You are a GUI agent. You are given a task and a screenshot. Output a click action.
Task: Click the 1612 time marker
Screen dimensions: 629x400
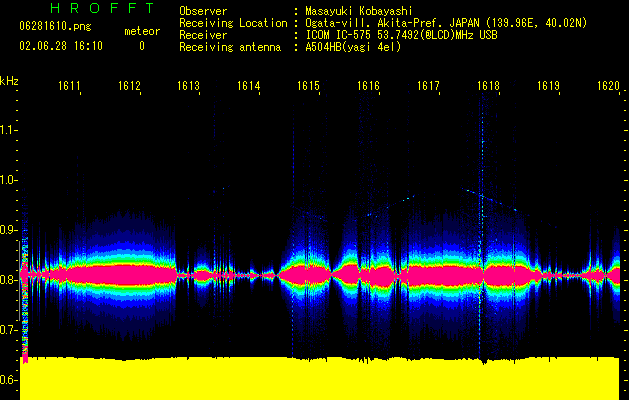point(129,86)
